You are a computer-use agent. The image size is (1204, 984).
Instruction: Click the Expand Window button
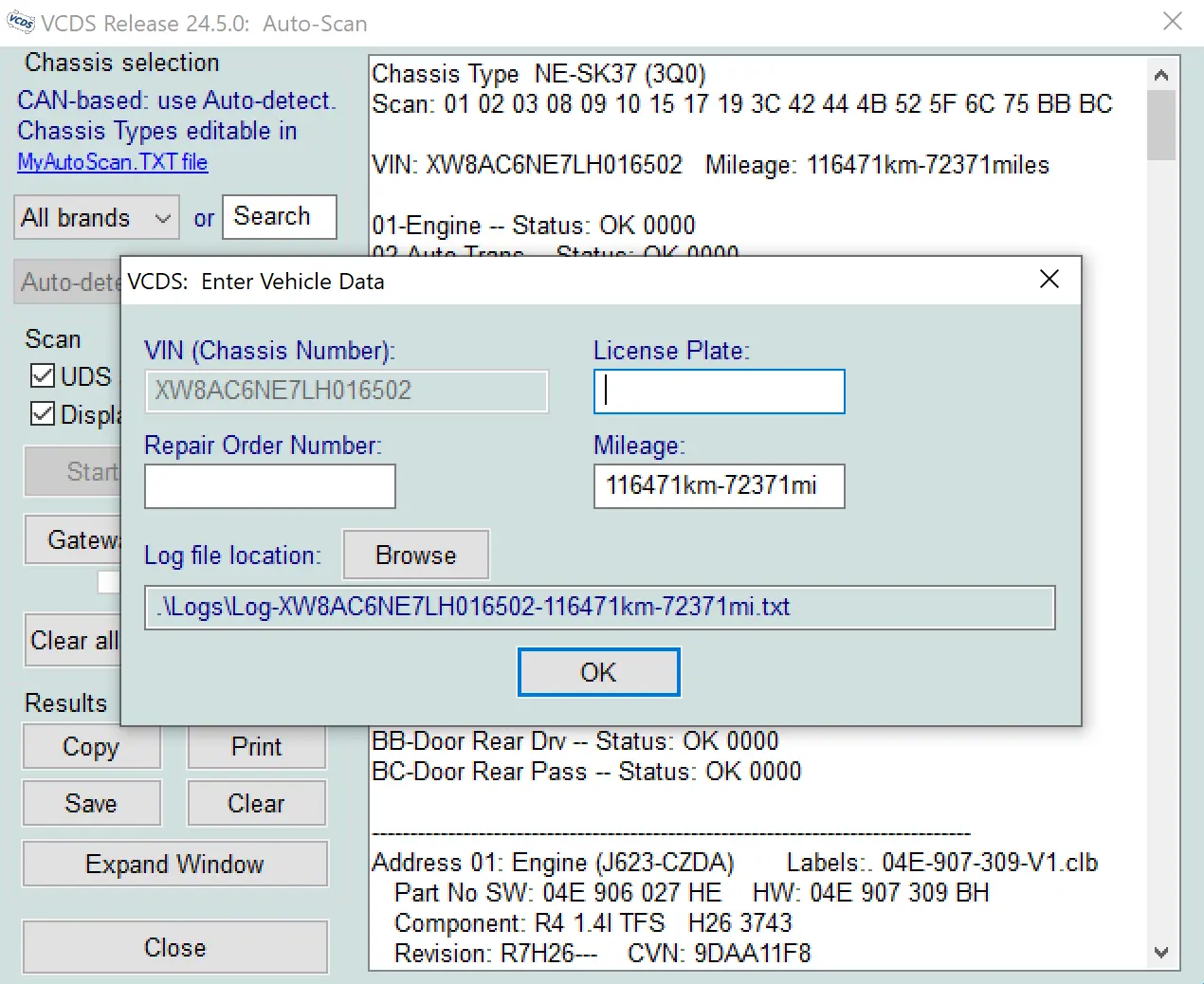[175, 865]
